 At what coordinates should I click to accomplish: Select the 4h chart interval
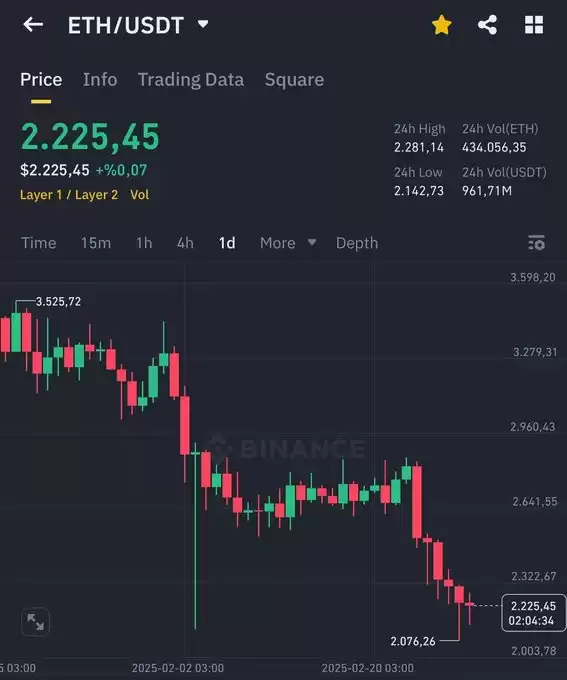click(x=185, y=243)
